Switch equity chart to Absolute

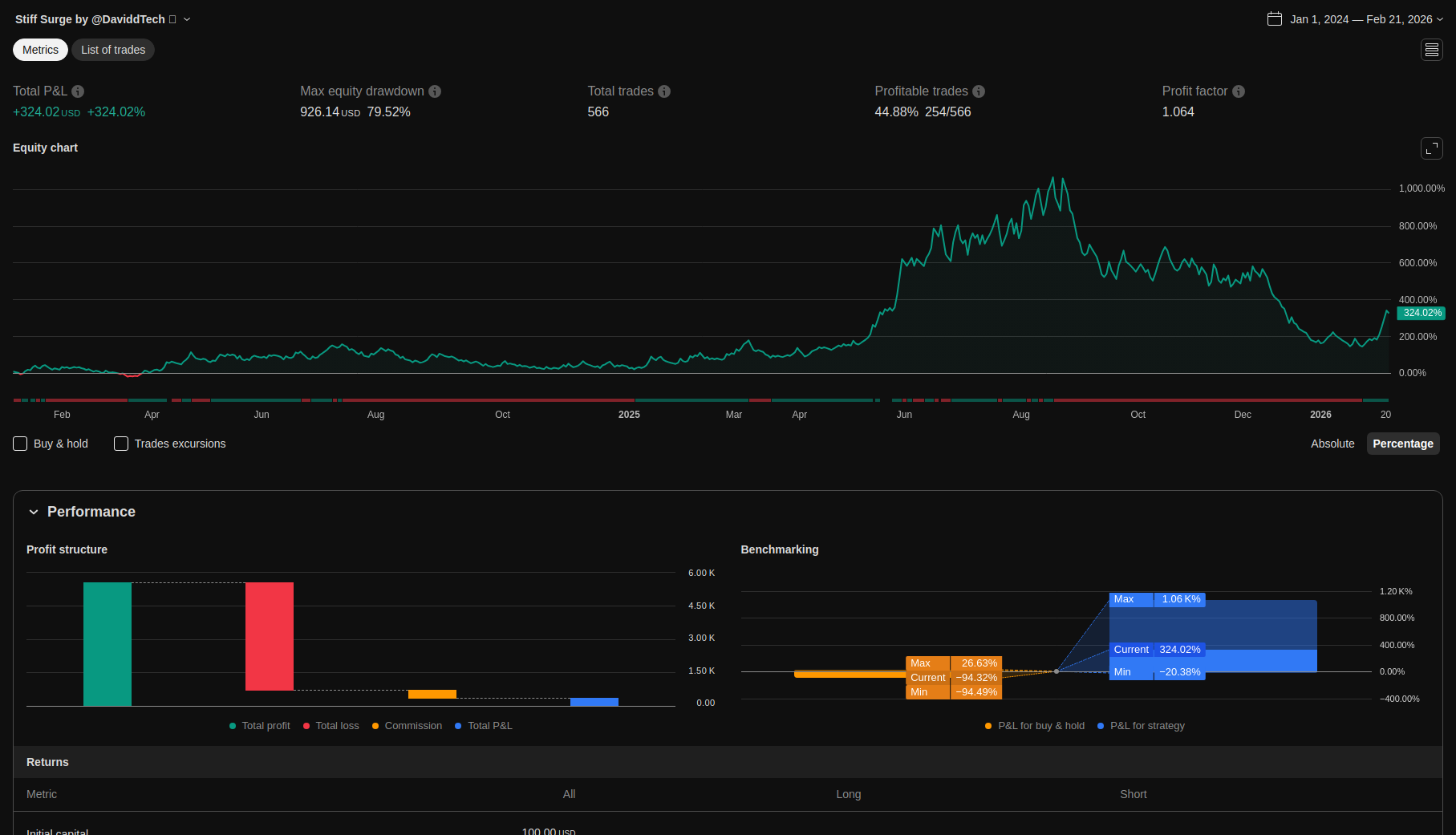click(1332, 444)
